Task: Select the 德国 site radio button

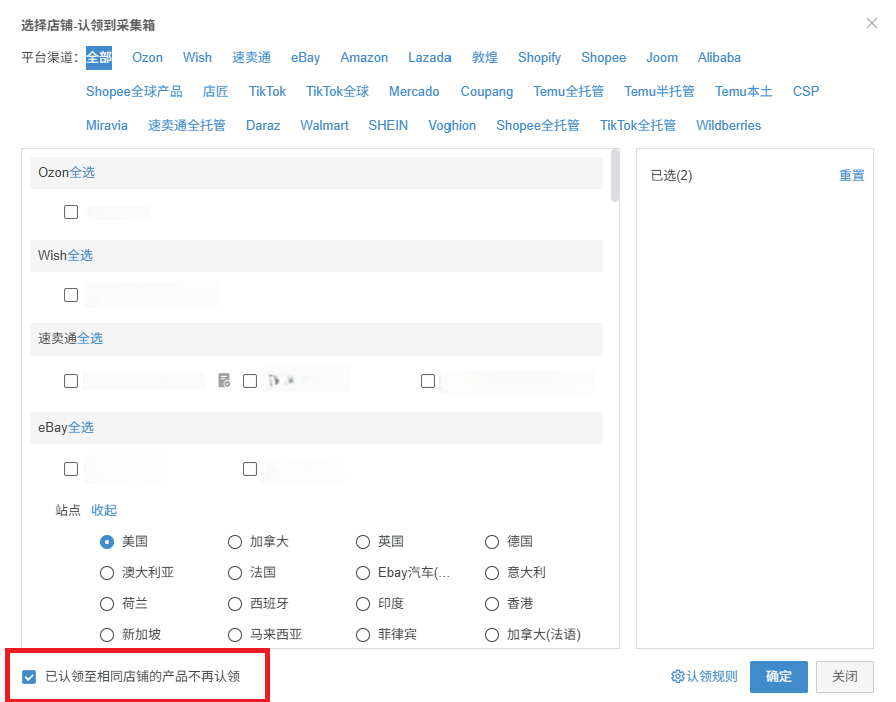Action: click(x=492, y=541)
